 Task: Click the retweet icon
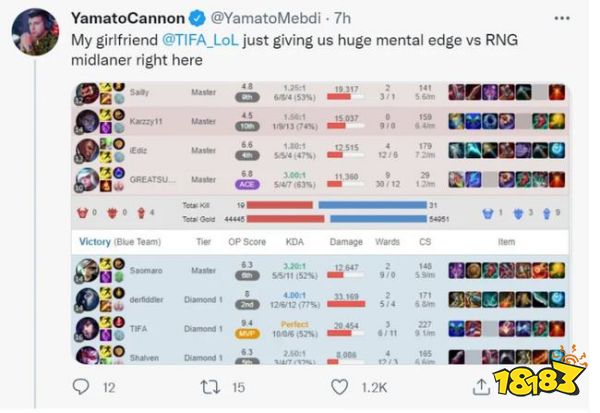pos(210,387)
